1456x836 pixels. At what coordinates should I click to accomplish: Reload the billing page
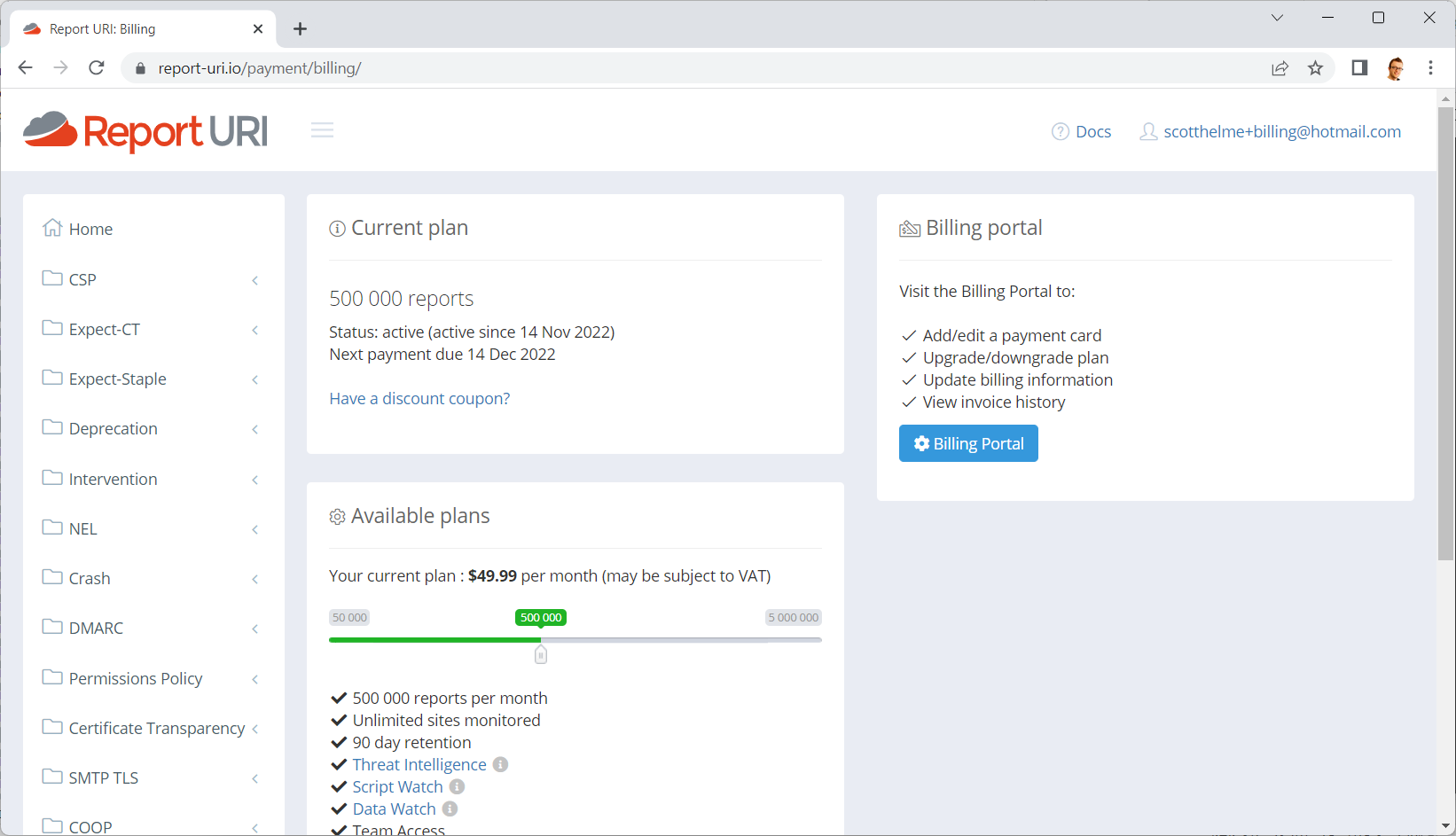[97, 68]
